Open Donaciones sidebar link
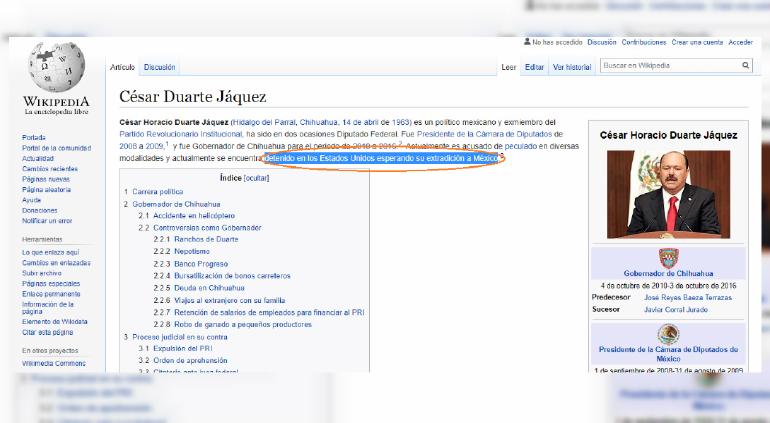 [40, 210]
